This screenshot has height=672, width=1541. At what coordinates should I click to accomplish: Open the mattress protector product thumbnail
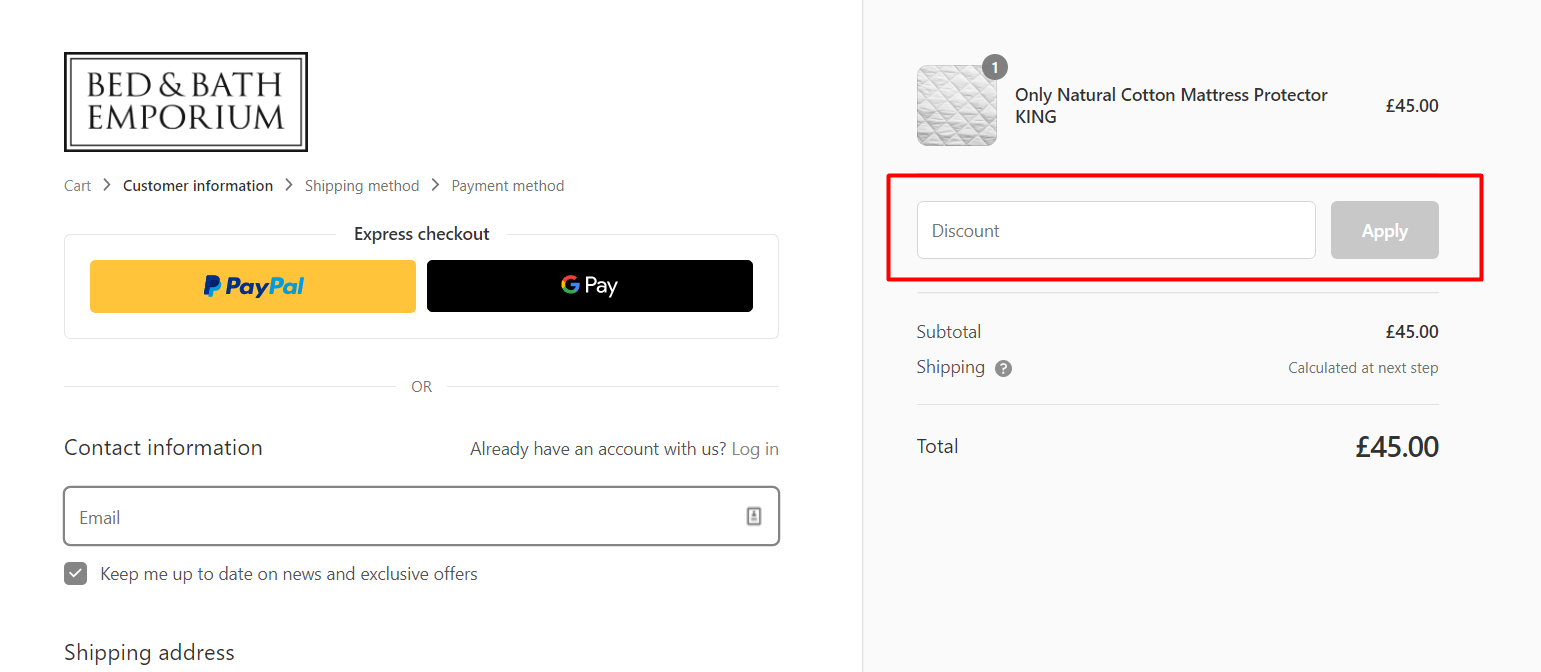click(957, 105)
